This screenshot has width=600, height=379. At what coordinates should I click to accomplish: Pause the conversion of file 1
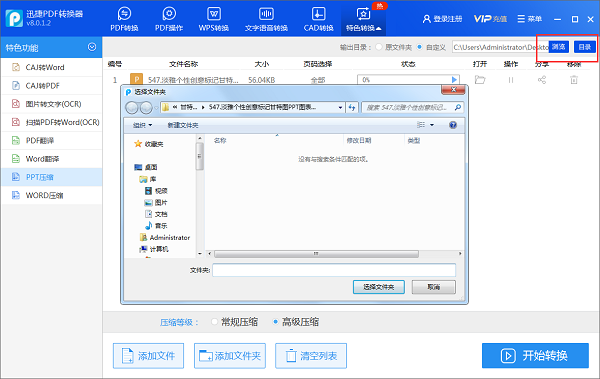point(511,80)
